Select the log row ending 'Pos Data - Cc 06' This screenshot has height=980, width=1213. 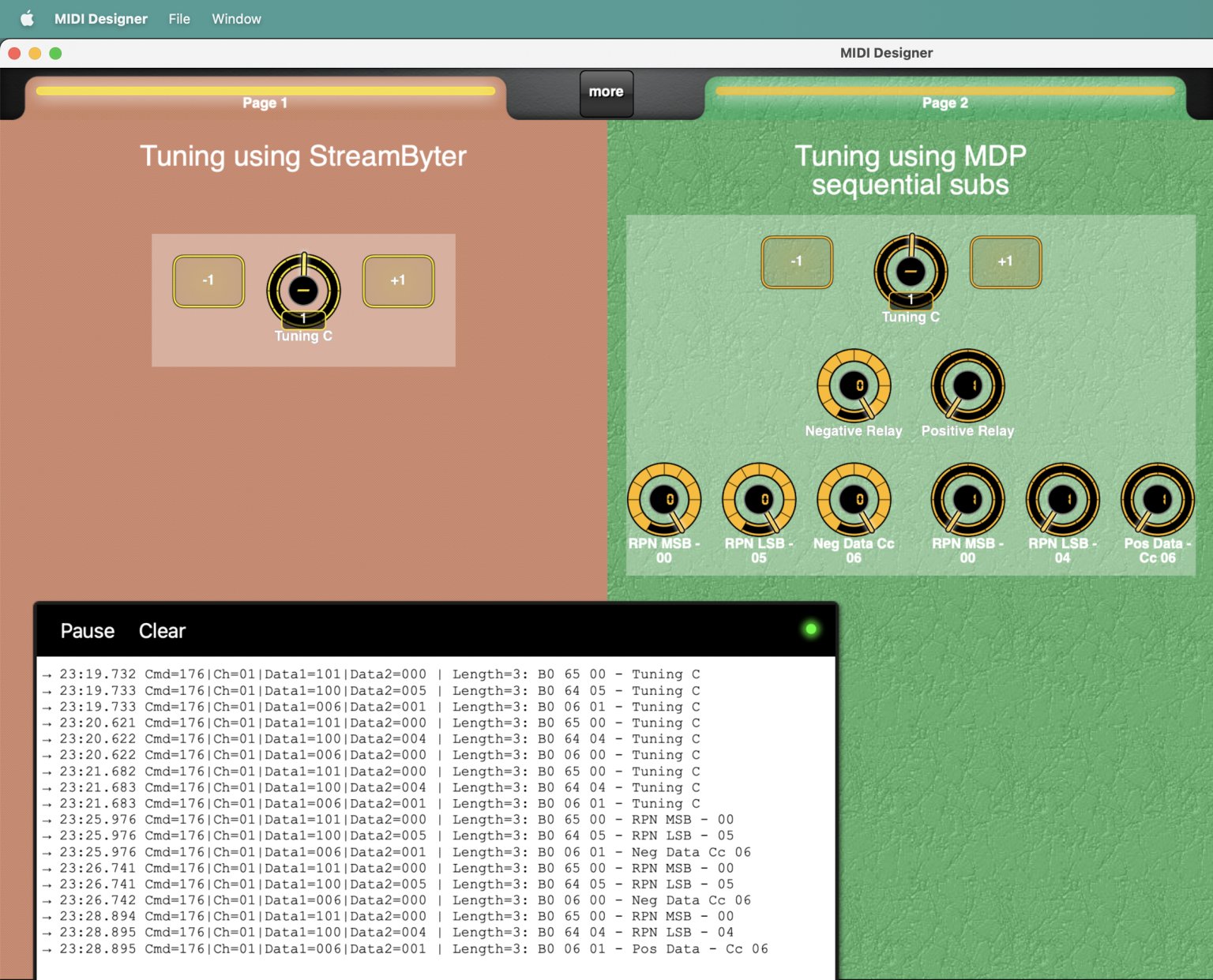click(x=405, y=948)
